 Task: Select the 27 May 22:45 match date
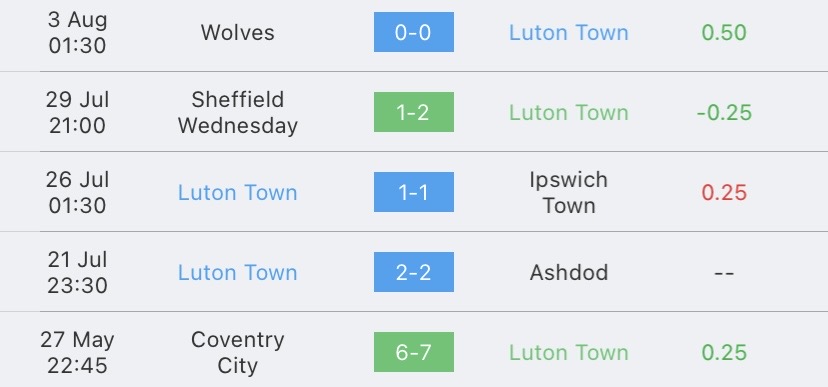tap(77, 353)
